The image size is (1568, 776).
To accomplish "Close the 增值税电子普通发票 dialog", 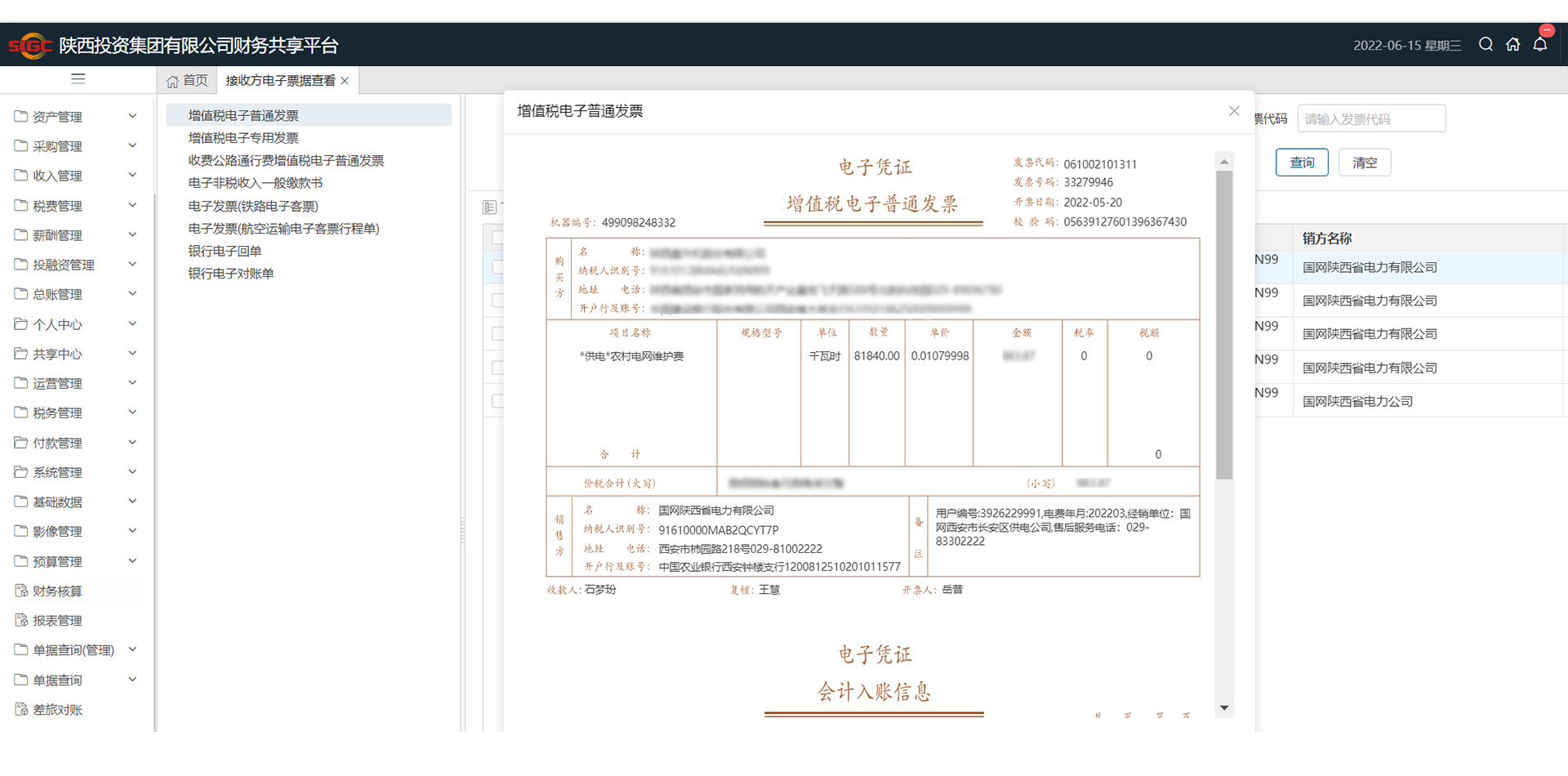I will [1234, 111].
